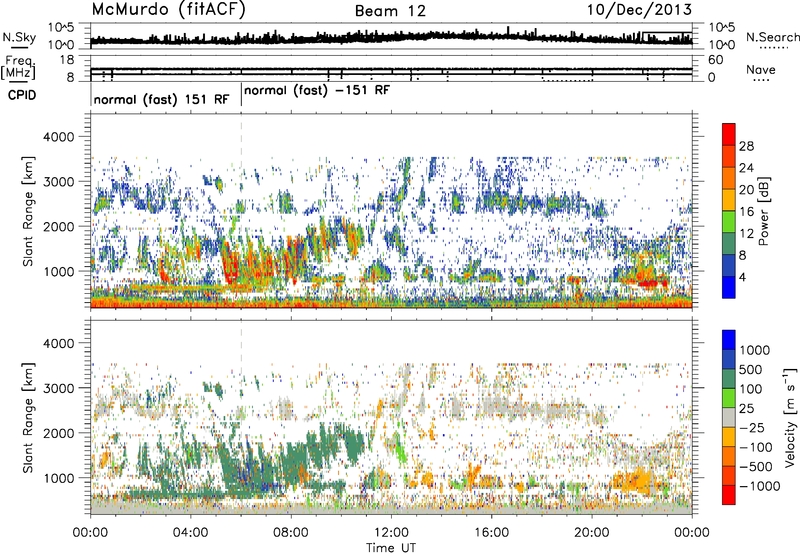Click the '28' power colorbar value
The height and width of the screenshot is (554, 800).
(746, 146)
